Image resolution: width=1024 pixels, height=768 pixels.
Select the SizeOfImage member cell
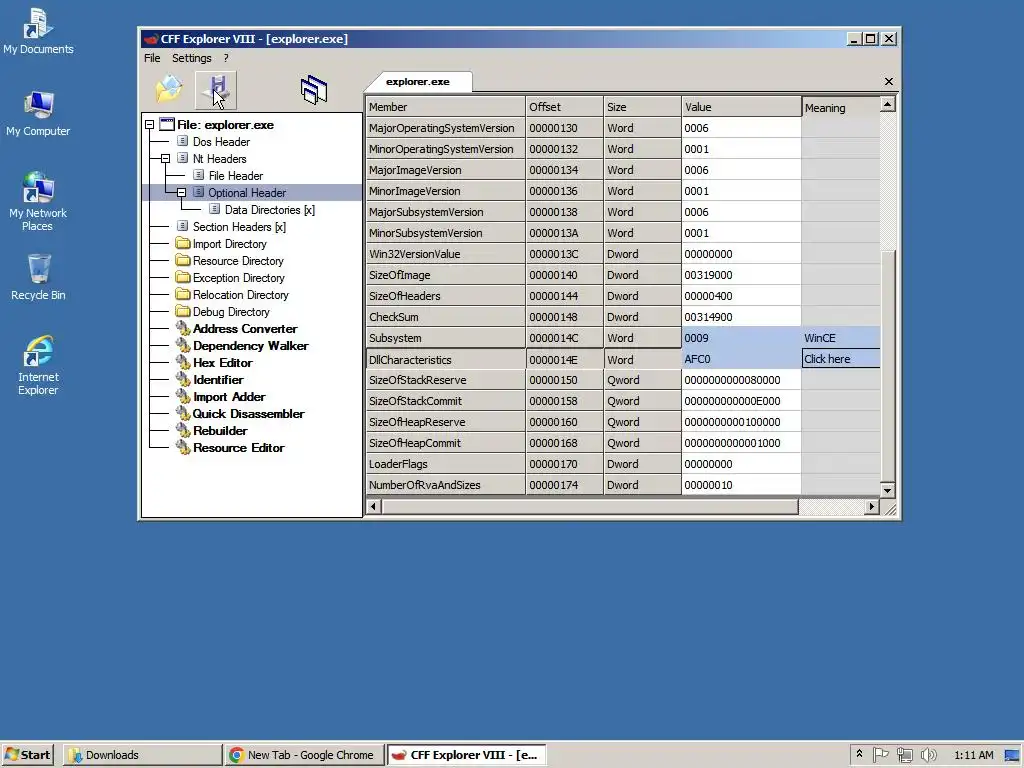[x=445, y=275]
